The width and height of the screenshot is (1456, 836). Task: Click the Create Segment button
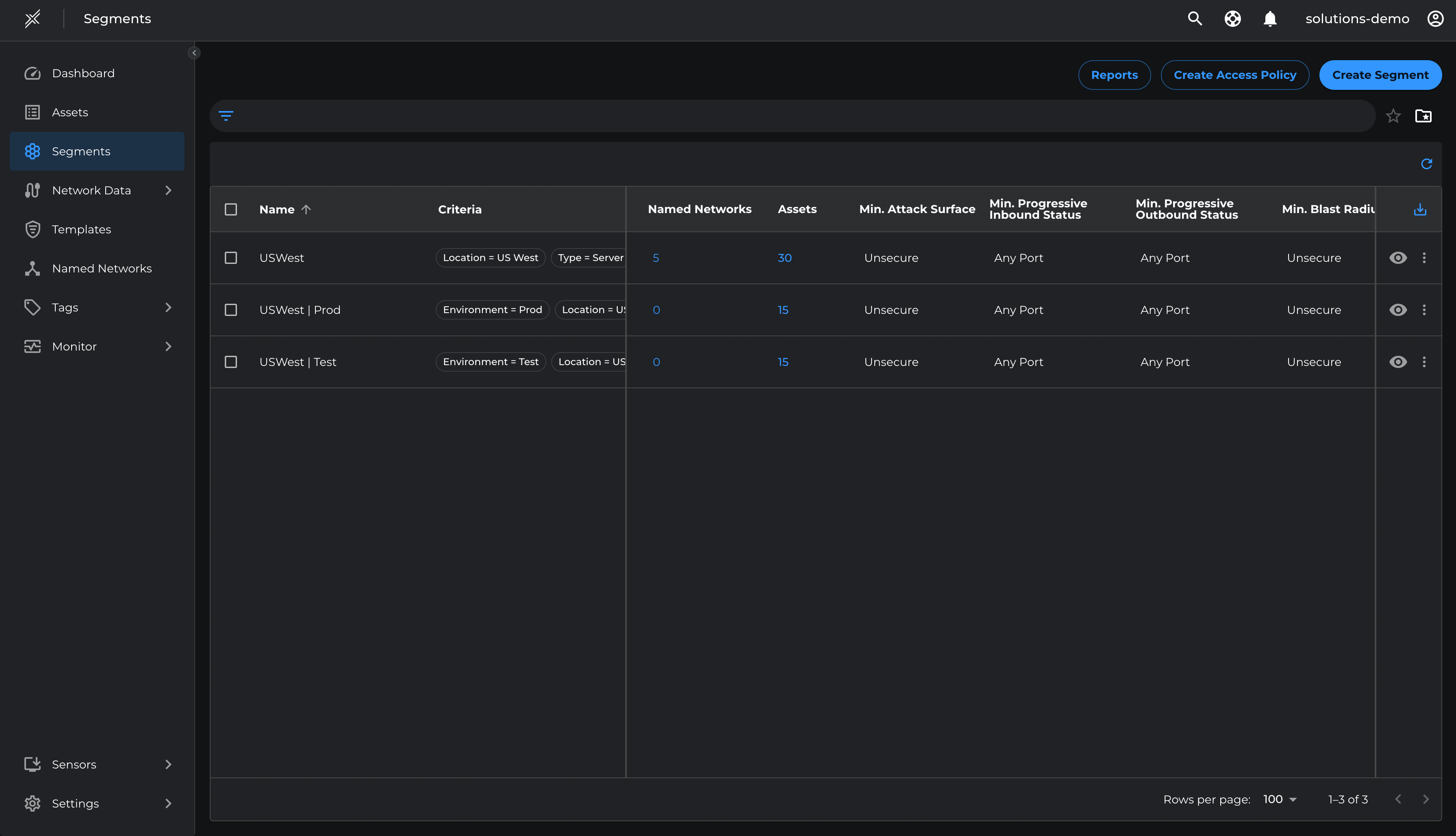coord(1380,75)
